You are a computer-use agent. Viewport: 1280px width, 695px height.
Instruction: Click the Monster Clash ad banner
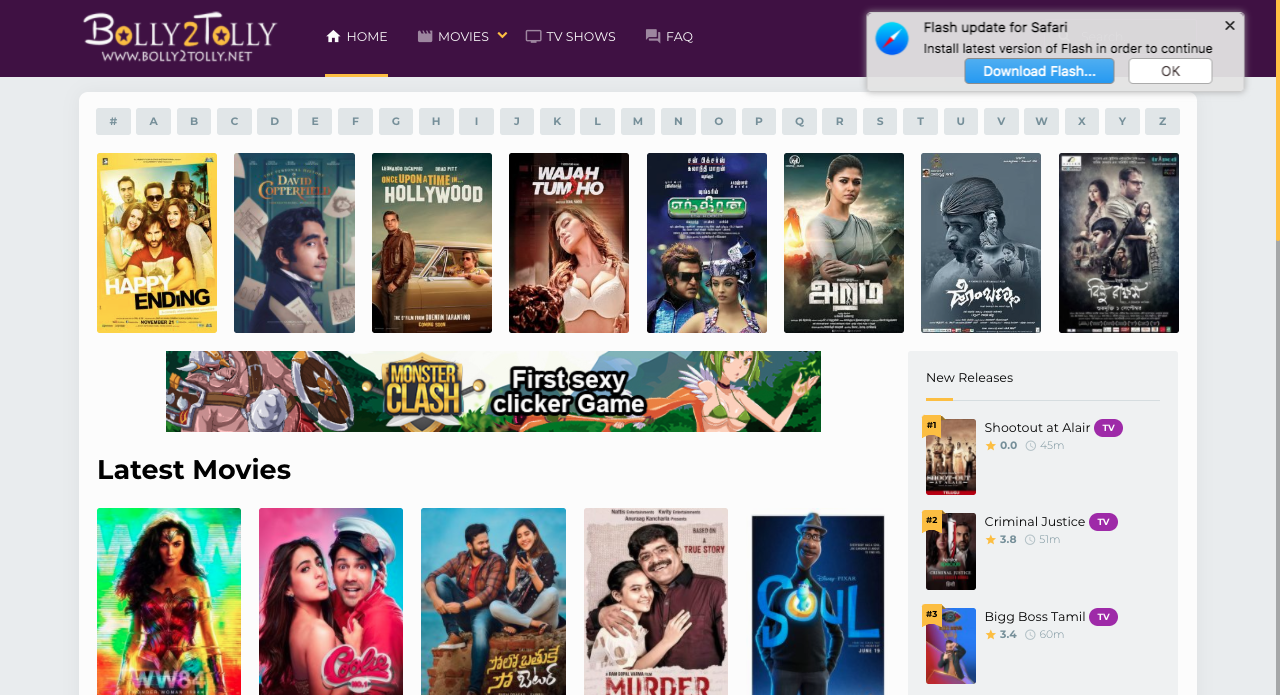(493, 391)
